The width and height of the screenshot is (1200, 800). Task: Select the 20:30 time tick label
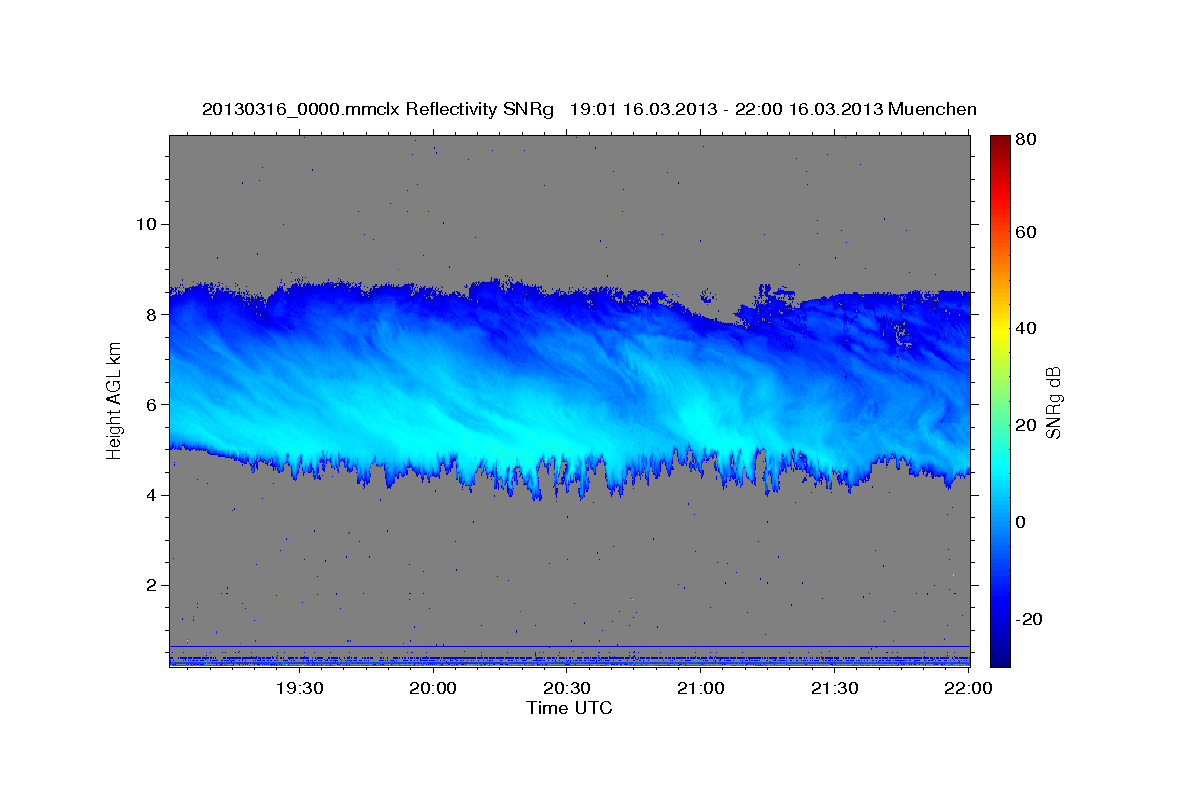click(567, 689)
